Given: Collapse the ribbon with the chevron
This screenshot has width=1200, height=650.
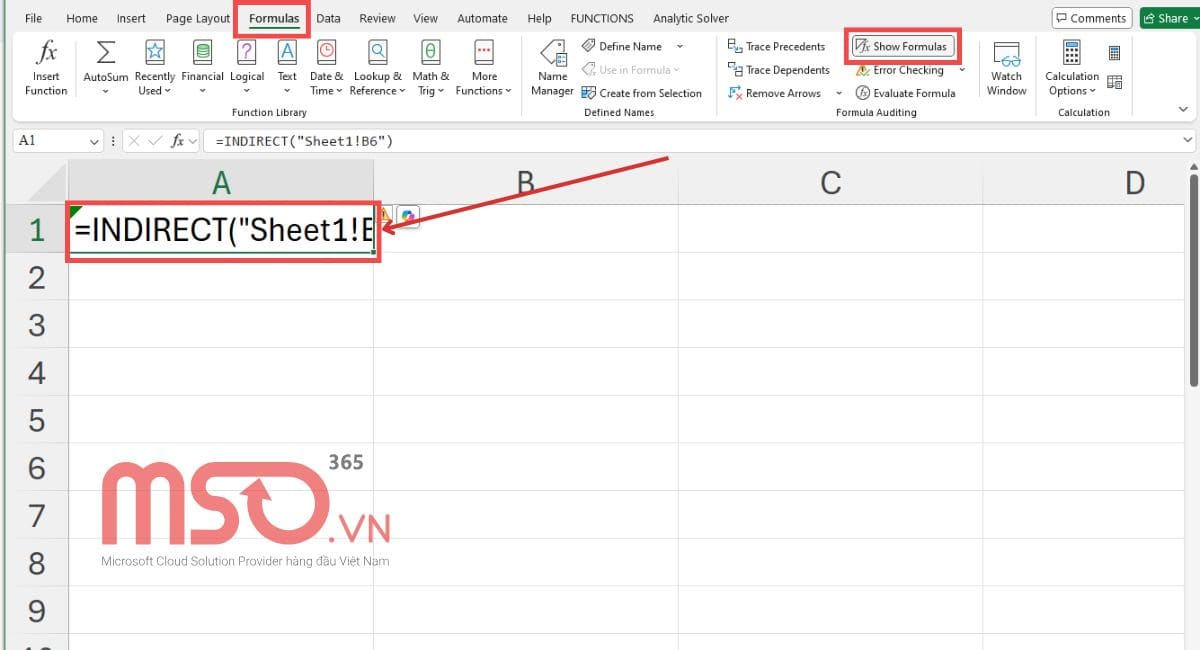Looking at the screenshot, I should [1184, 109].
